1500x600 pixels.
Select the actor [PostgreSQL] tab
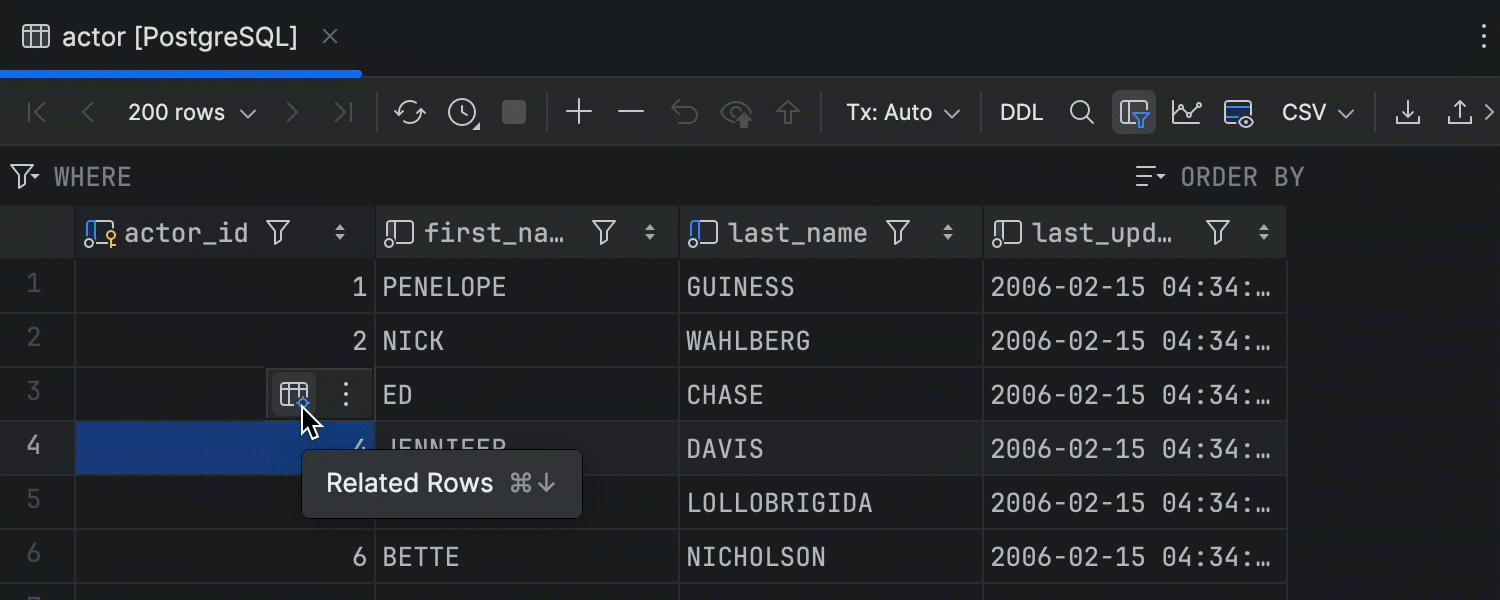[180, 38]
